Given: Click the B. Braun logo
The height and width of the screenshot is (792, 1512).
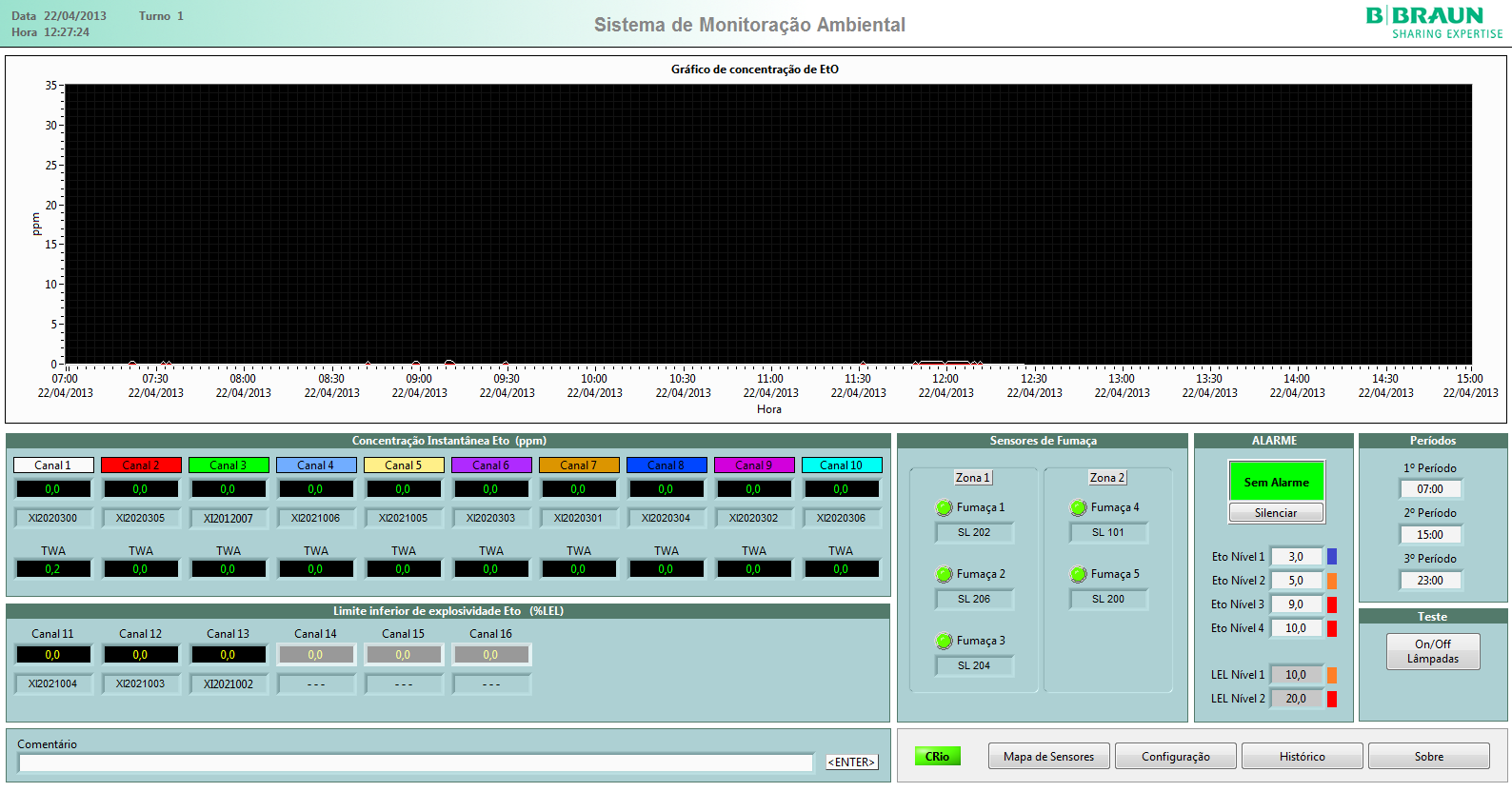Looking at the screenshot, I should click(x=1434, y=23).
